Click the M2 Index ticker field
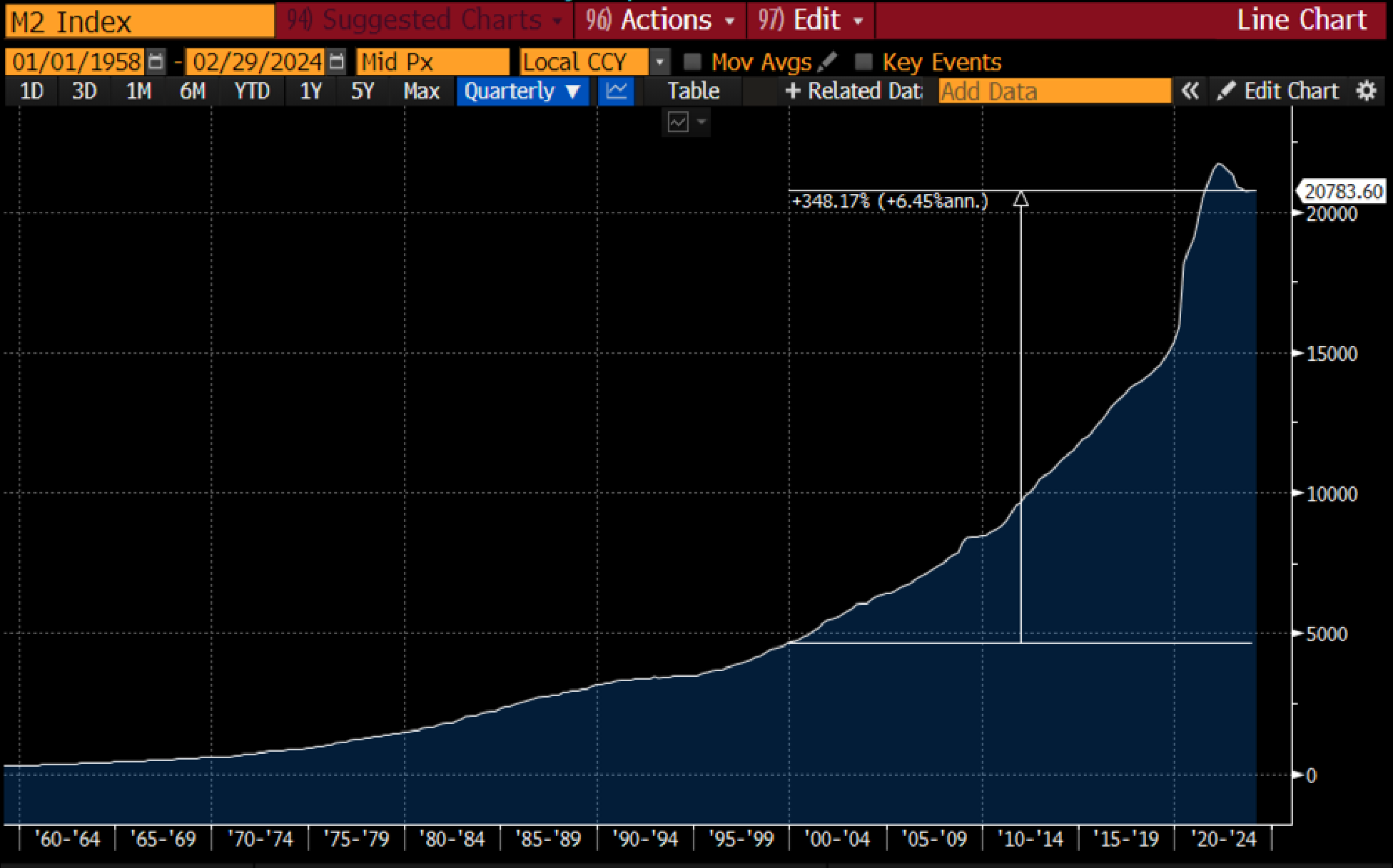 pyautogui.click(x=140, y=21)
